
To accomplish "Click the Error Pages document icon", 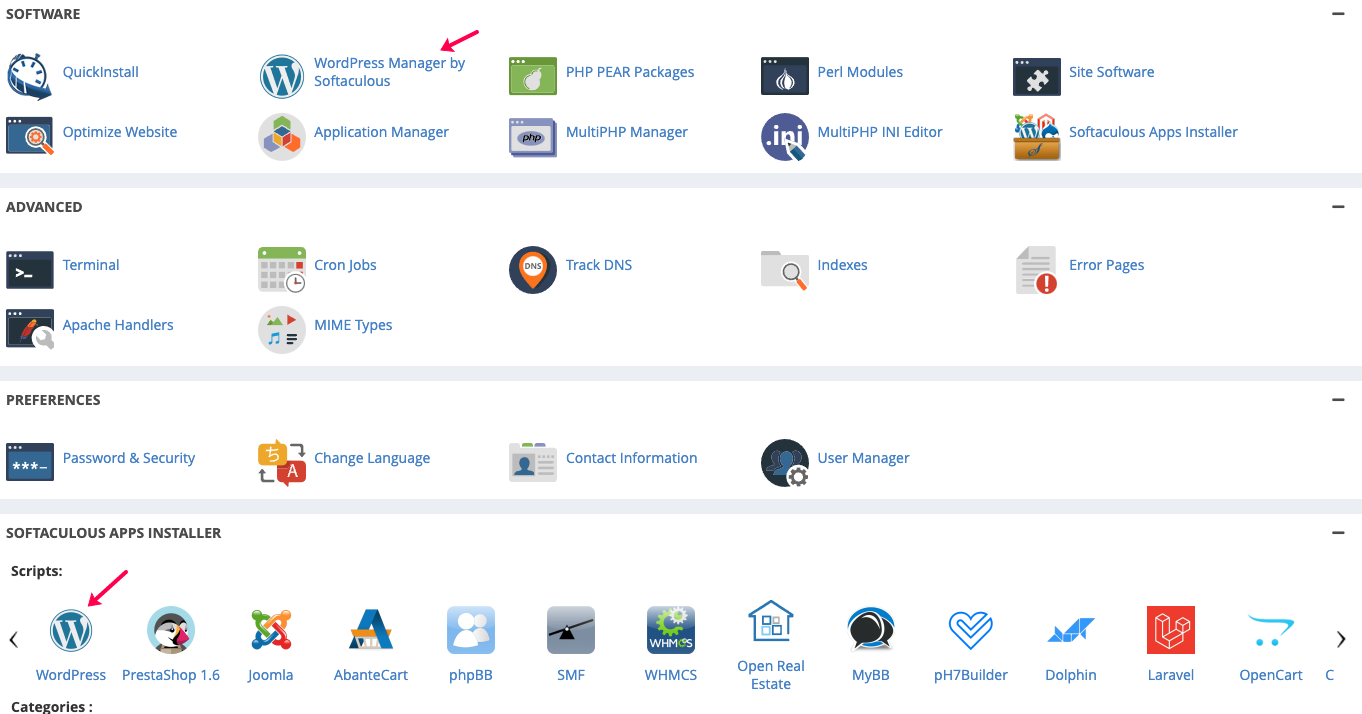I will tap(1037, 270).
